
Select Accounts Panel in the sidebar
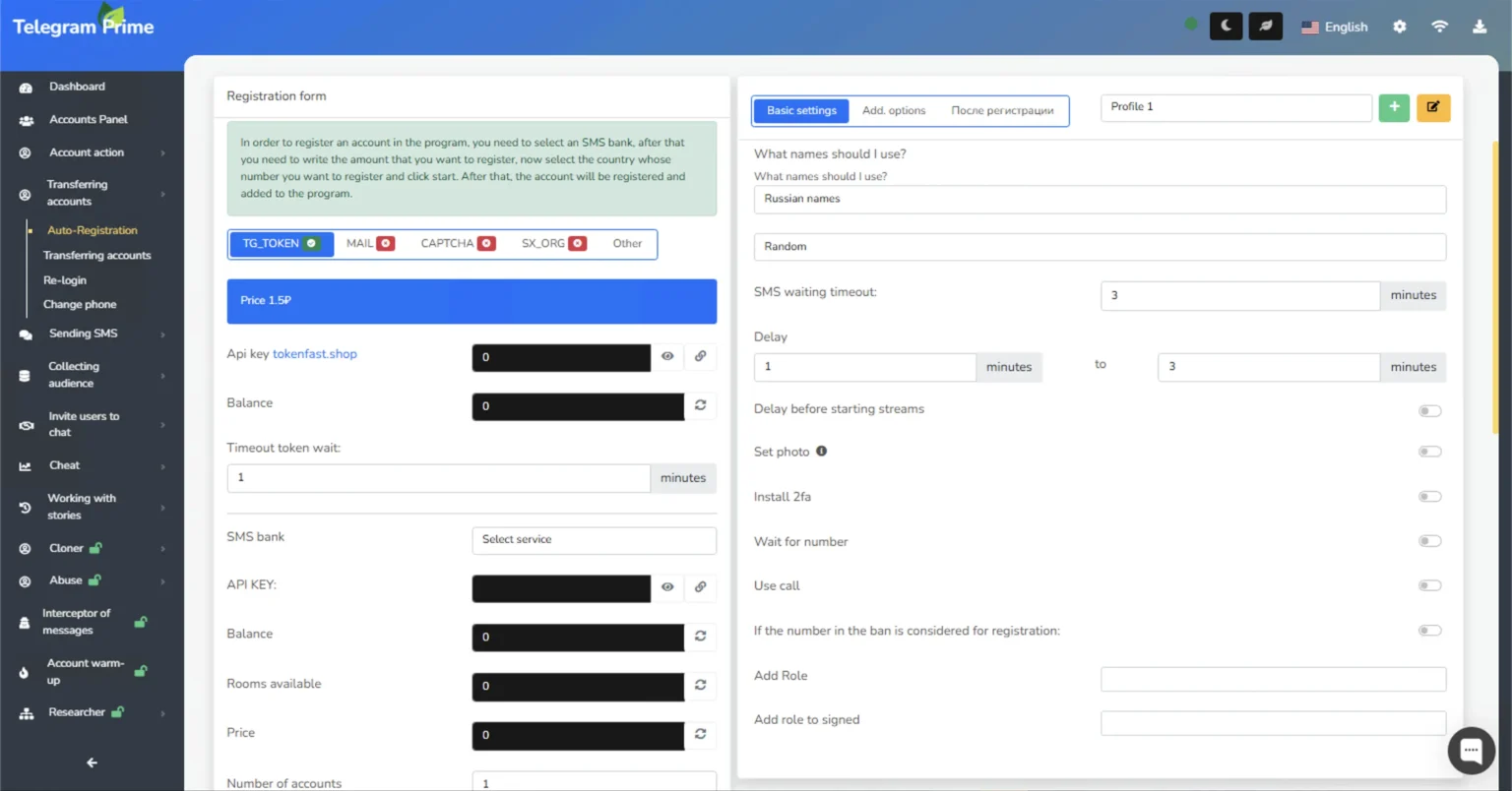click(x=88, y=119)
